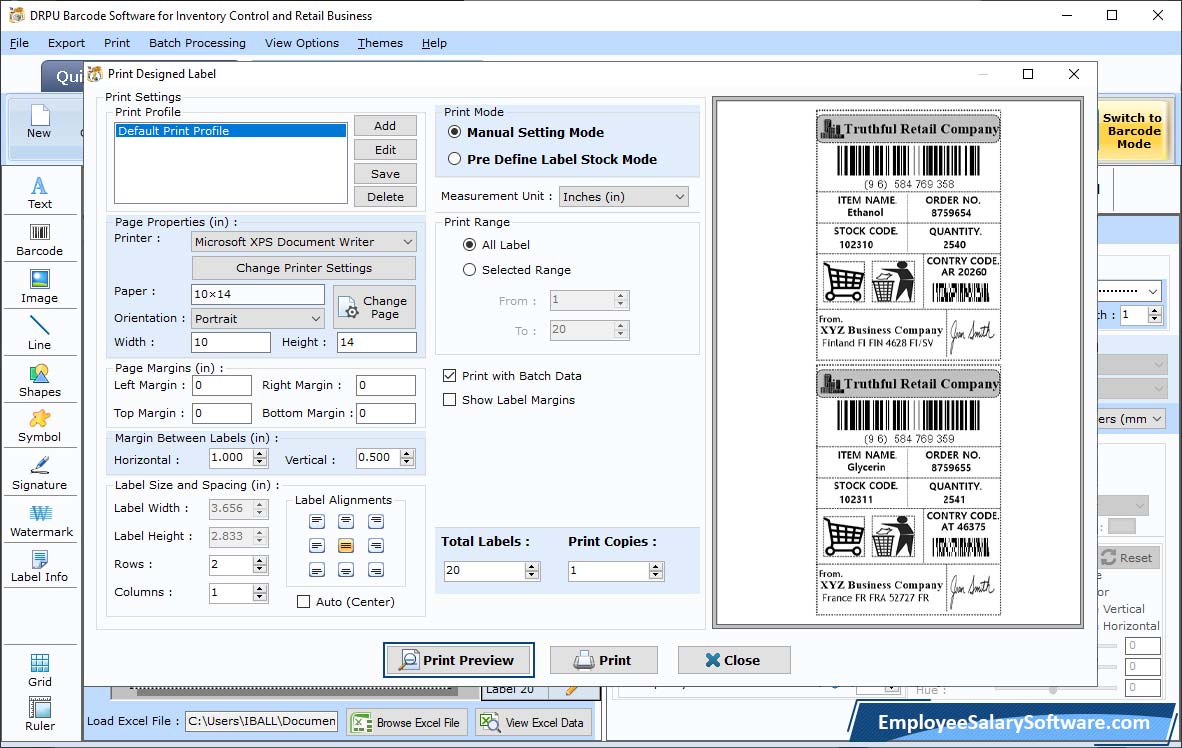Click the Print Preview button
1182x748 pixels.
[459, 660]
